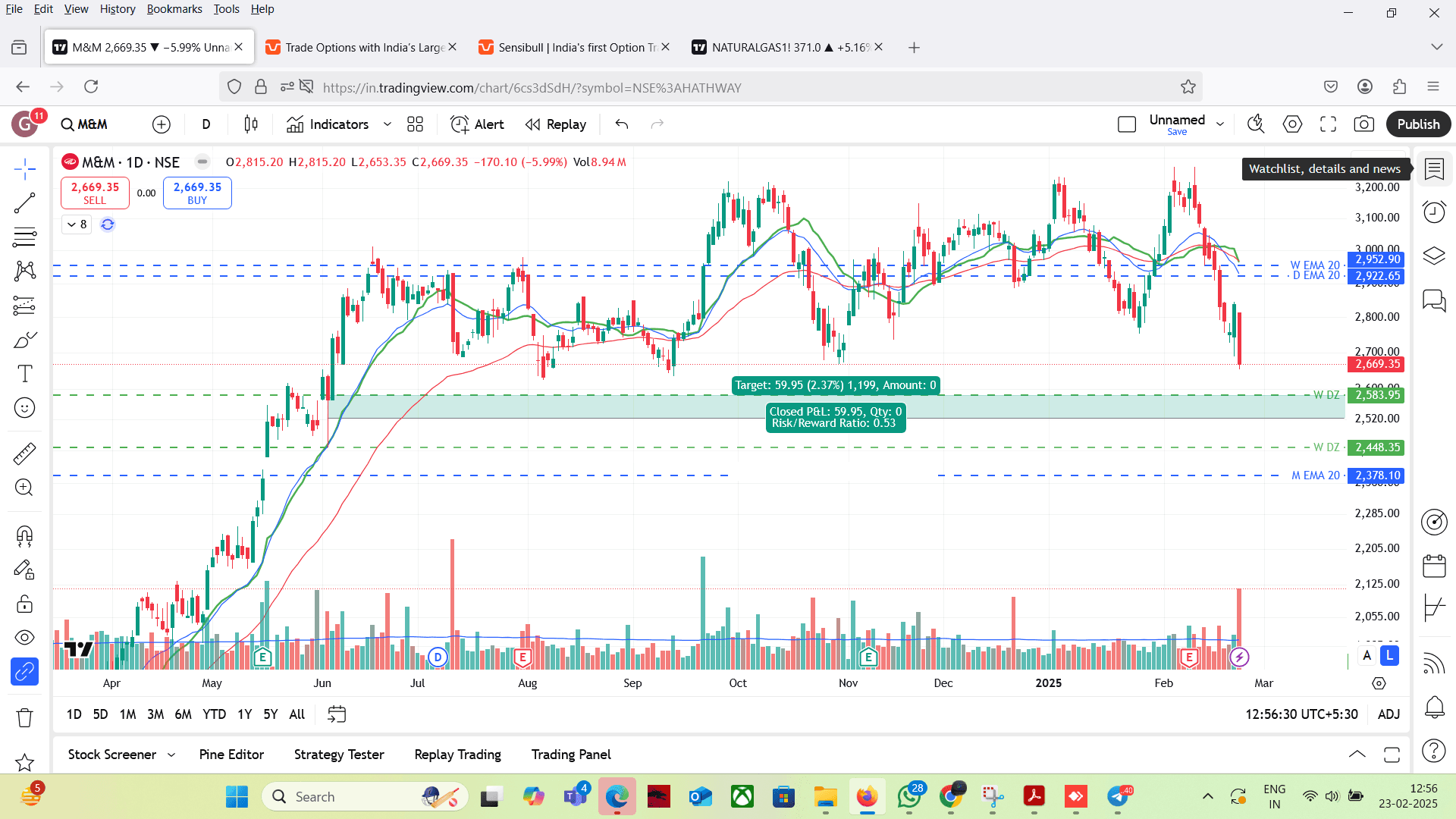The image size is (1456, 819).
Task: Collapse the bottom panel with up chevron
Action: (1357, 755)
